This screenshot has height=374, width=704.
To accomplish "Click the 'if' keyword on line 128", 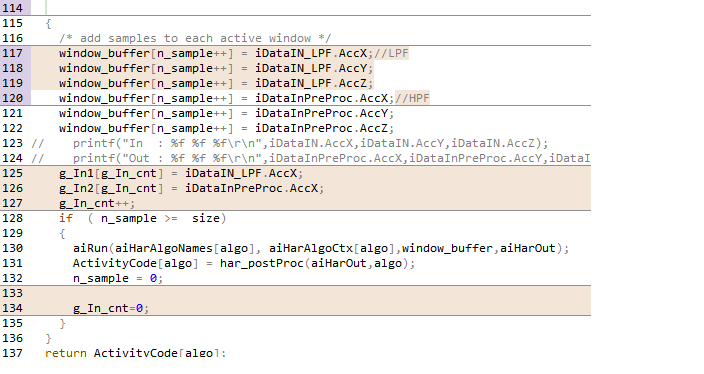I will [66, 218].
